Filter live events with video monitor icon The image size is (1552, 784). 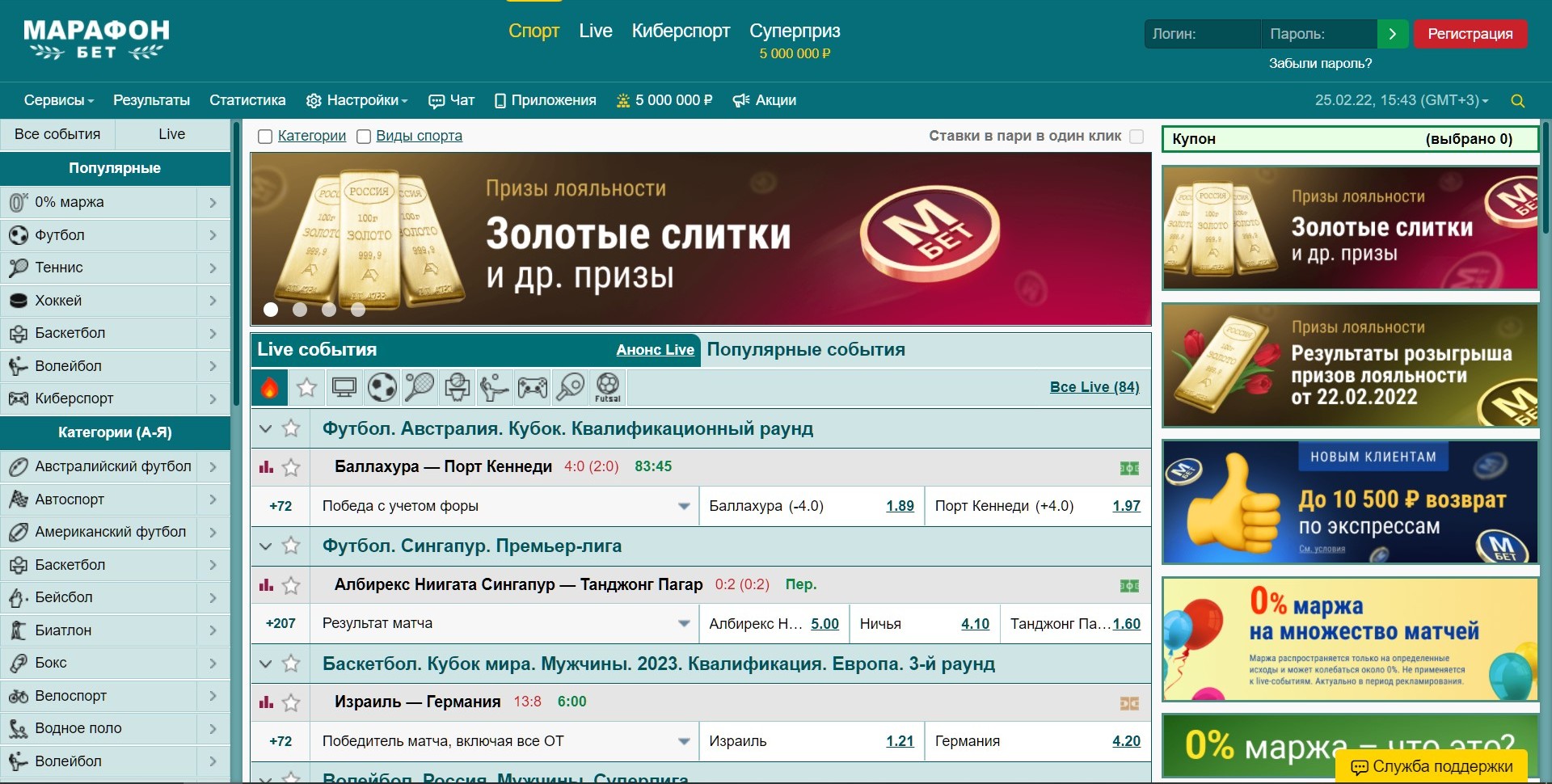click(x=344, y=388)
